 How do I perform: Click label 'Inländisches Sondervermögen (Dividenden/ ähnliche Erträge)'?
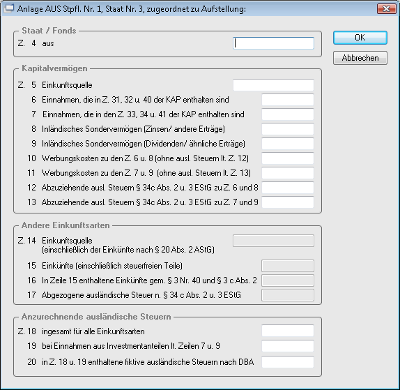[144, 144]
